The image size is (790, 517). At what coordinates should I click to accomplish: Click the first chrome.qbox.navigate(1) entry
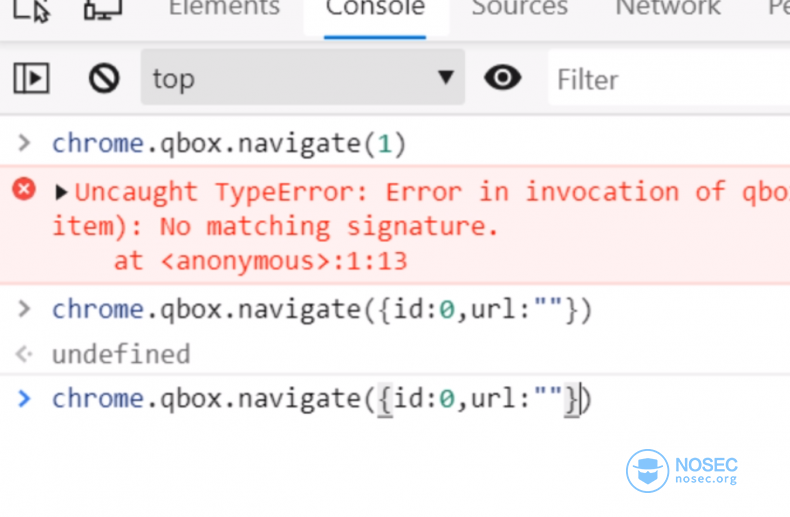click(x=229, y=144)
